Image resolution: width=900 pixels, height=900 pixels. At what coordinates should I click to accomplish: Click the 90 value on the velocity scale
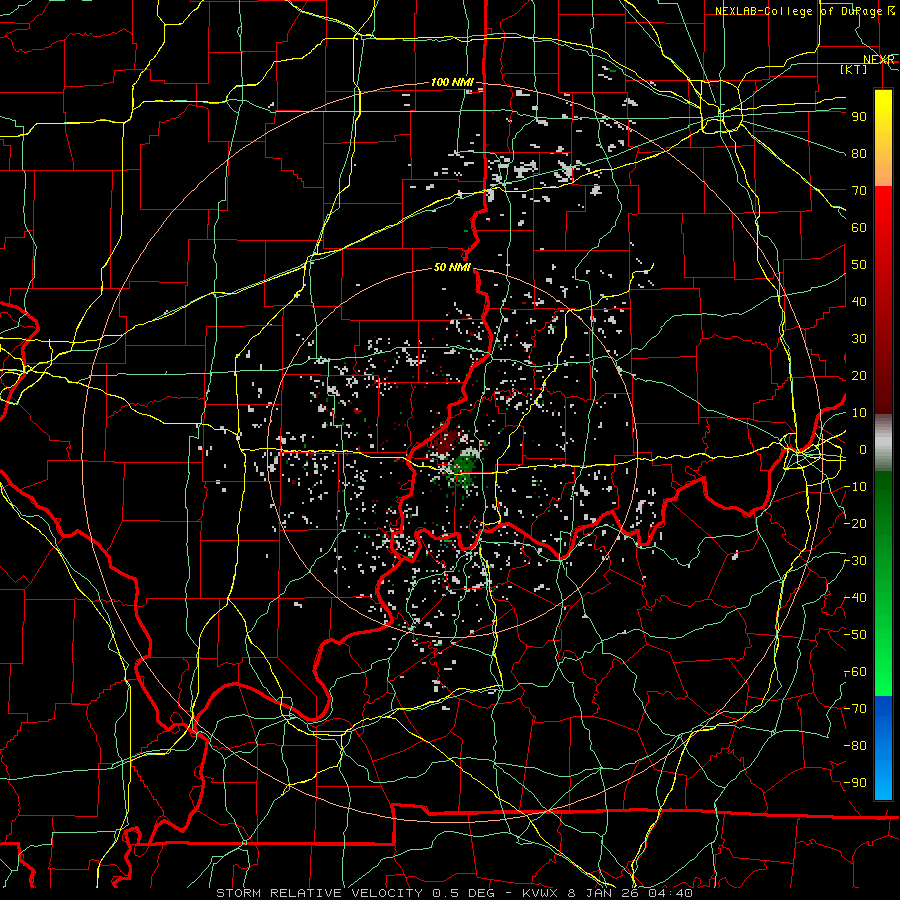(859, 117)
